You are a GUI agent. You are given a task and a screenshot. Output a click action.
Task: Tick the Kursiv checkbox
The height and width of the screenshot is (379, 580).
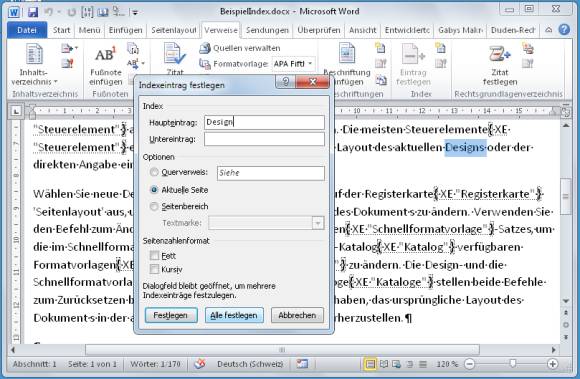pos(154,269)
